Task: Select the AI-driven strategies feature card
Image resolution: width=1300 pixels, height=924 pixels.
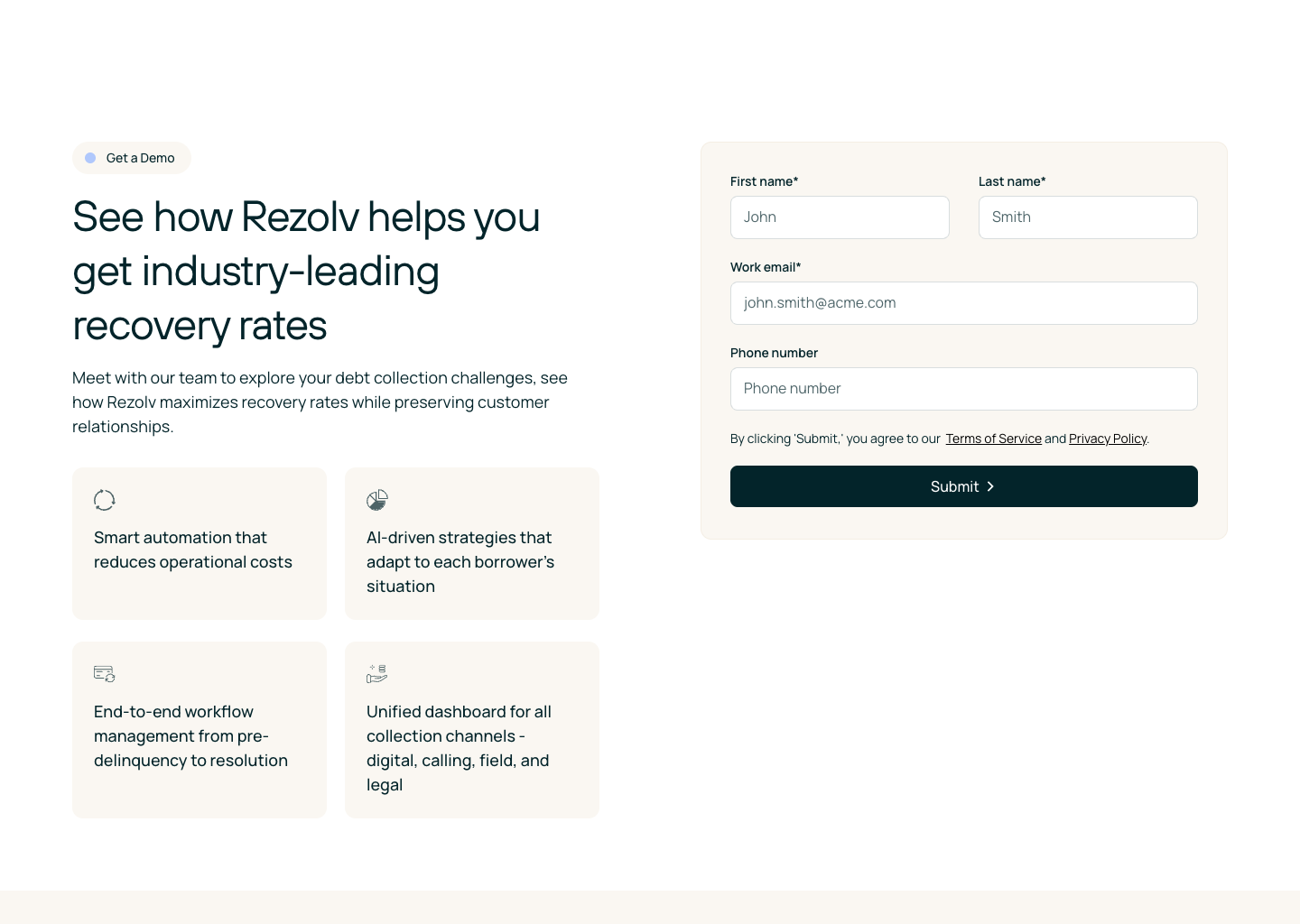Action: [x=472, y=543]
